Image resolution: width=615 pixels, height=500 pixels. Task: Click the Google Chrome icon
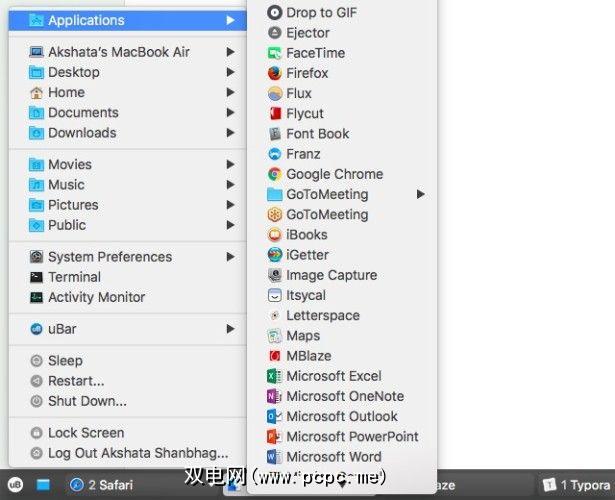[x=275, y=174]
